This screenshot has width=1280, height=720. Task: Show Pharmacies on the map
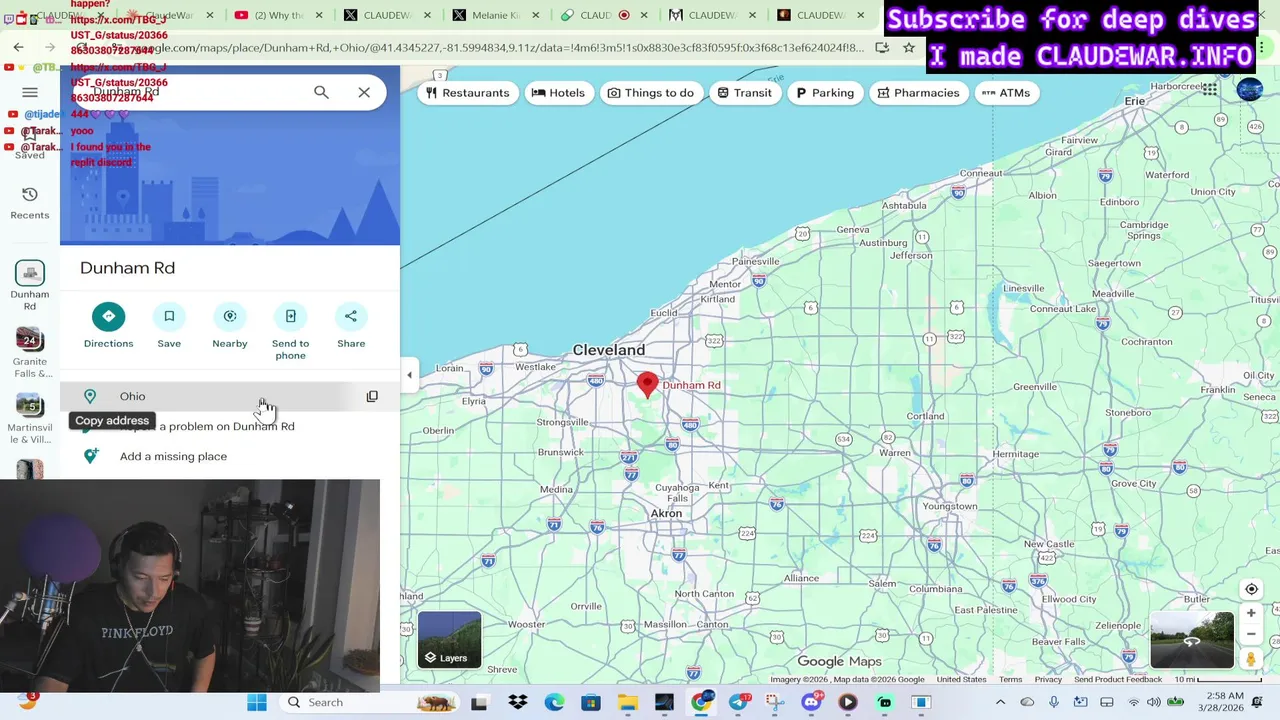pyautogui.click(x=918, y=92)
